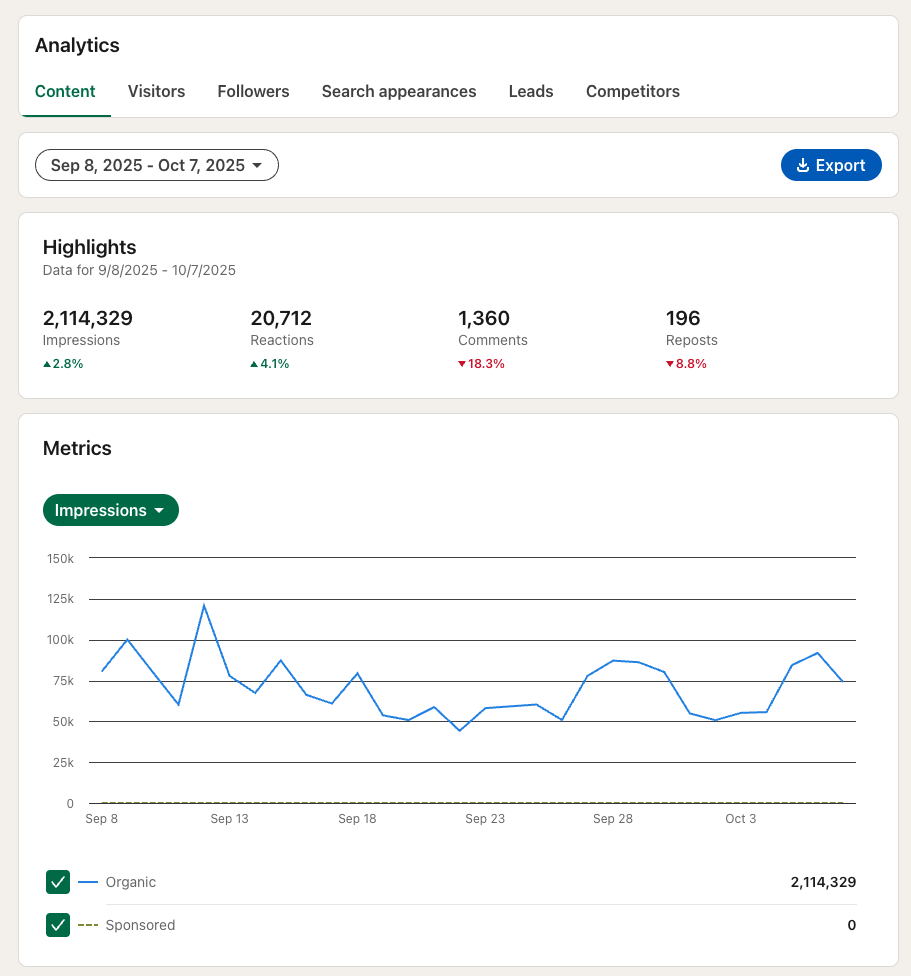Screen dimensions: 911x976
Task: Click the red down arrow under Comments
Action: pyautogui.click(x=462, y=364)
